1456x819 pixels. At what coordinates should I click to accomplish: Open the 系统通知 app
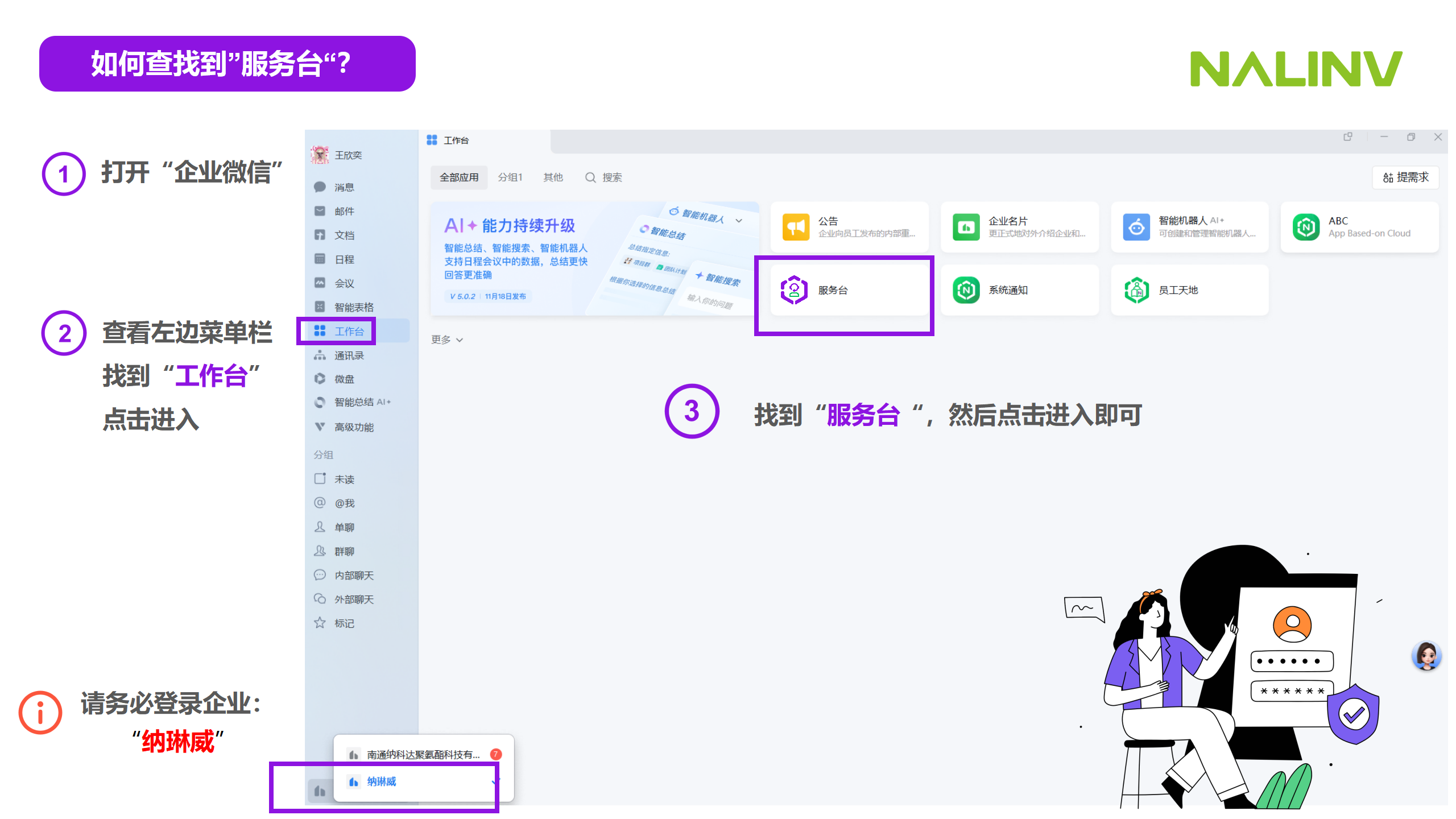[x=1019, y=290]
